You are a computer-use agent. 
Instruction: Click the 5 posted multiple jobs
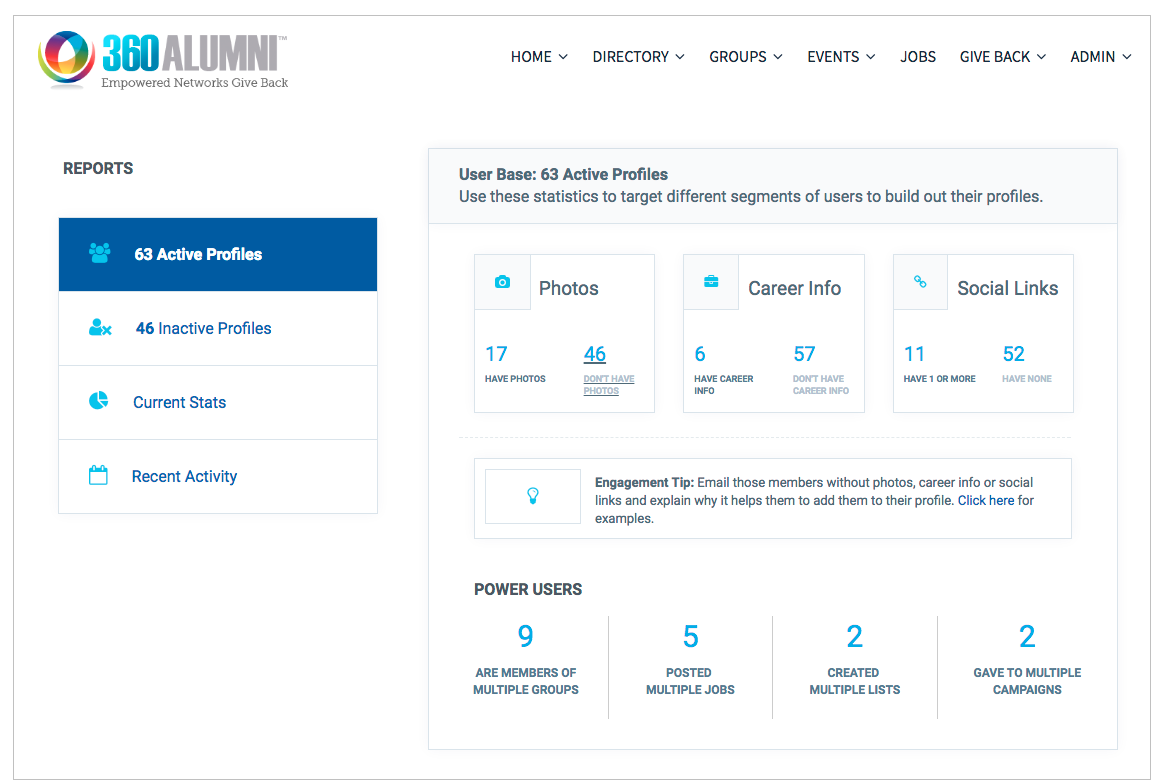pyautogui.click(x=691, y=636)
